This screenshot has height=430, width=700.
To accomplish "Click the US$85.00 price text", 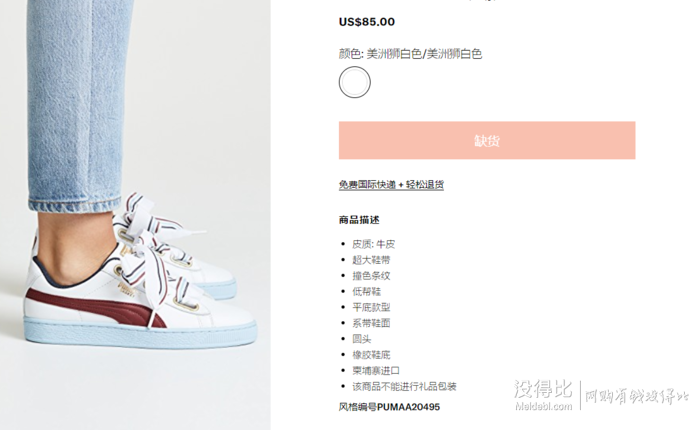I will pyautogui.click(x=367, y=22).
